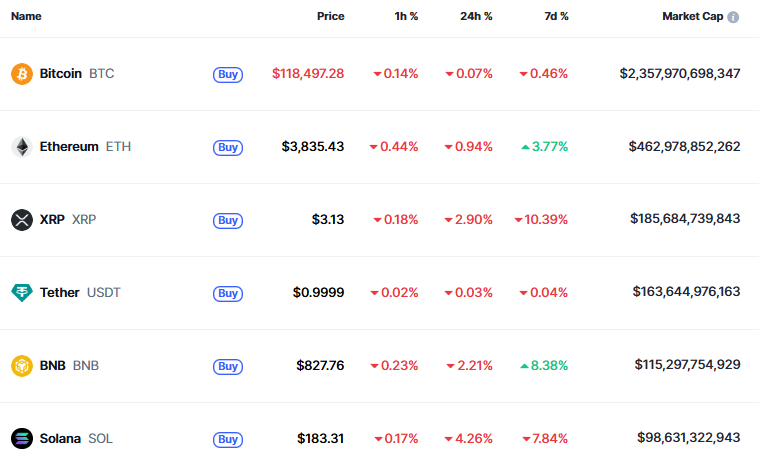Hit the Solana row Buy button
The image size is (759, 463).
point(228,440)
